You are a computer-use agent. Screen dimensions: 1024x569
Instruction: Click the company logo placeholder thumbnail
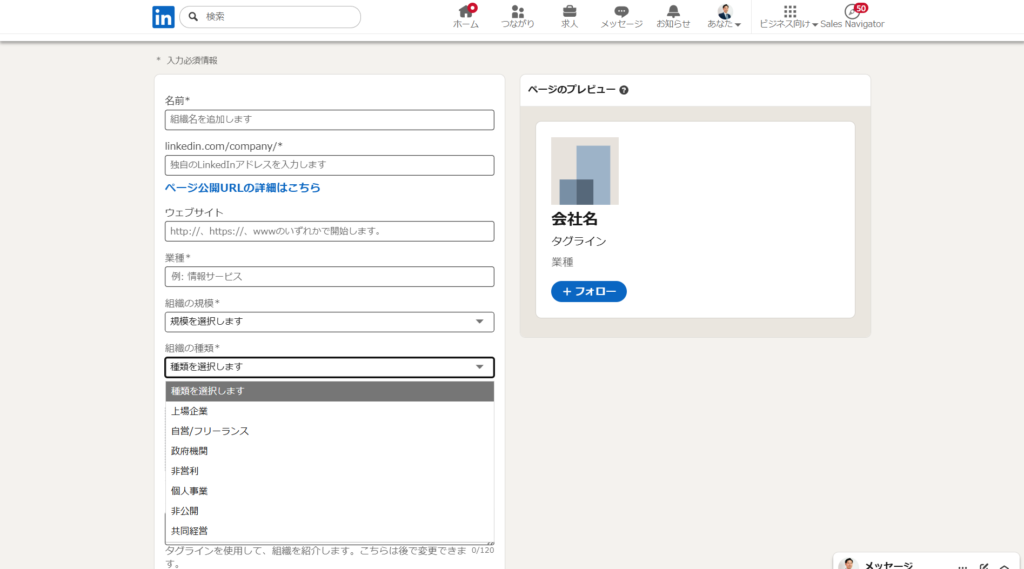(x=584, y=171)
